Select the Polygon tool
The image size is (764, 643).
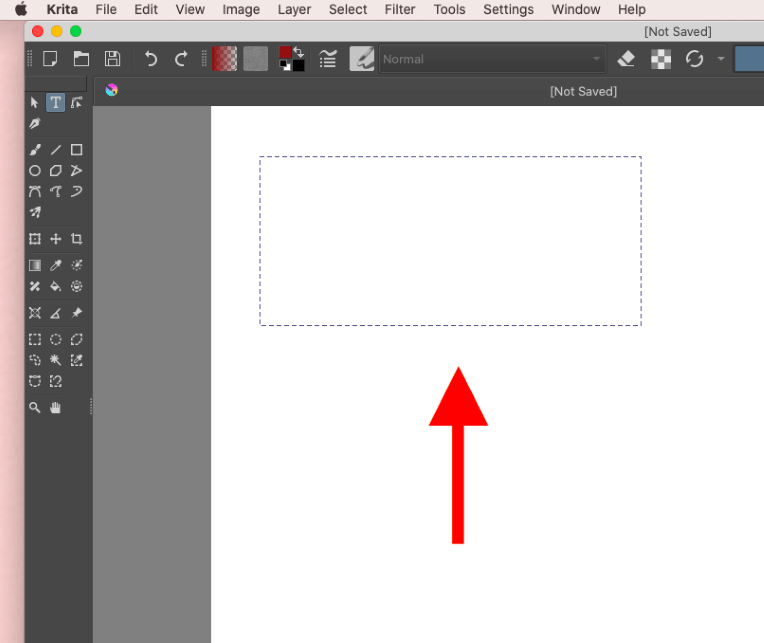(56, 171)
